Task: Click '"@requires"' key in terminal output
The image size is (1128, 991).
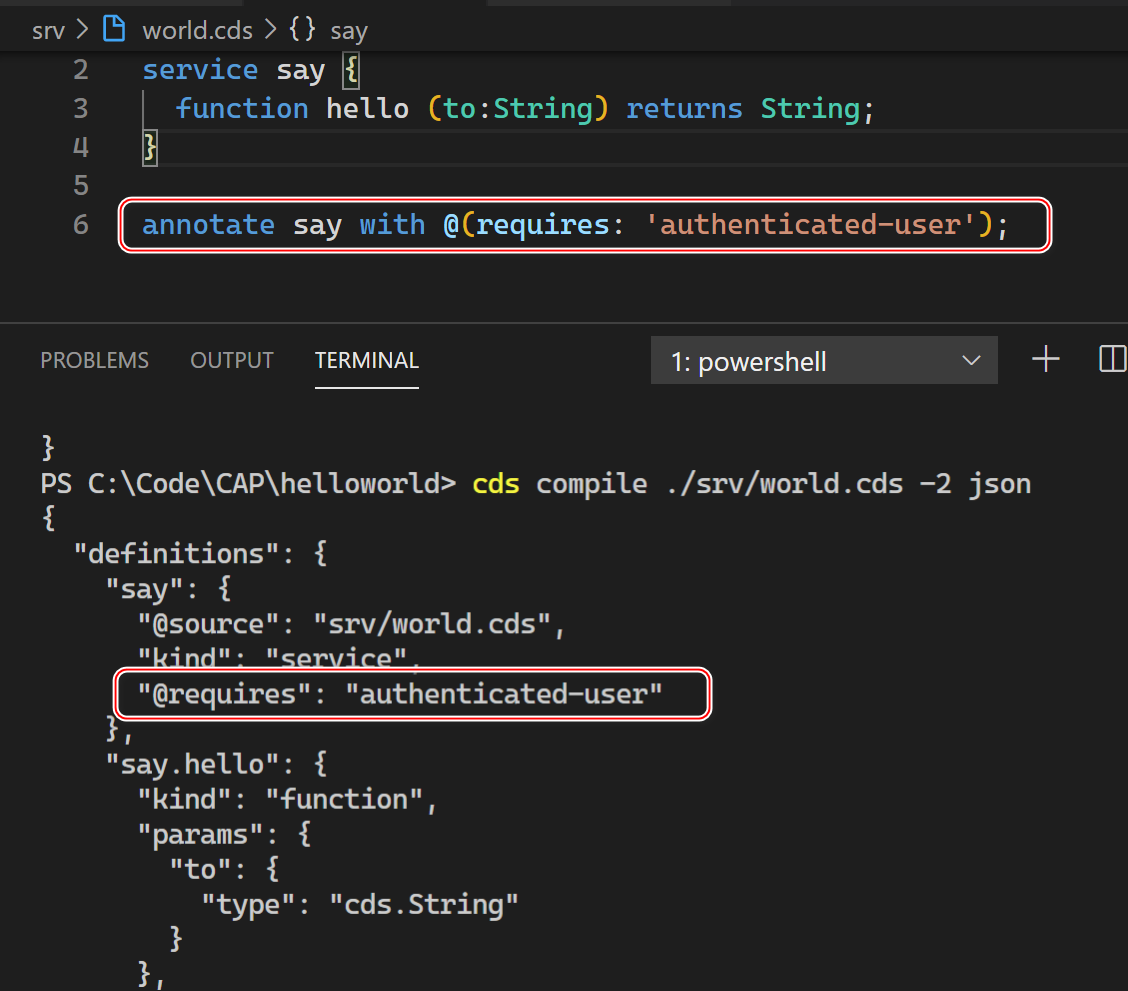Action: click(224, 694)
